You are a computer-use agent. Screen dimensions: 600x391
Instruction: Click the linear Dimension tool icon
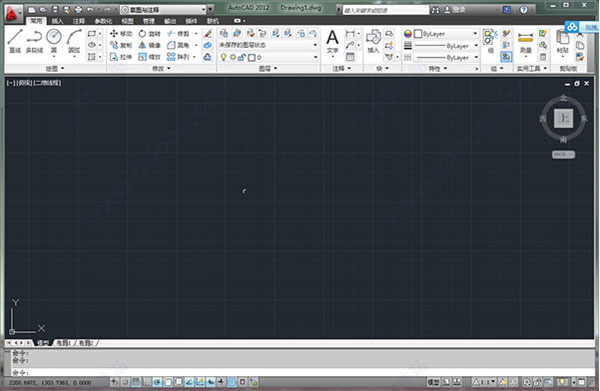coord(350,34)
